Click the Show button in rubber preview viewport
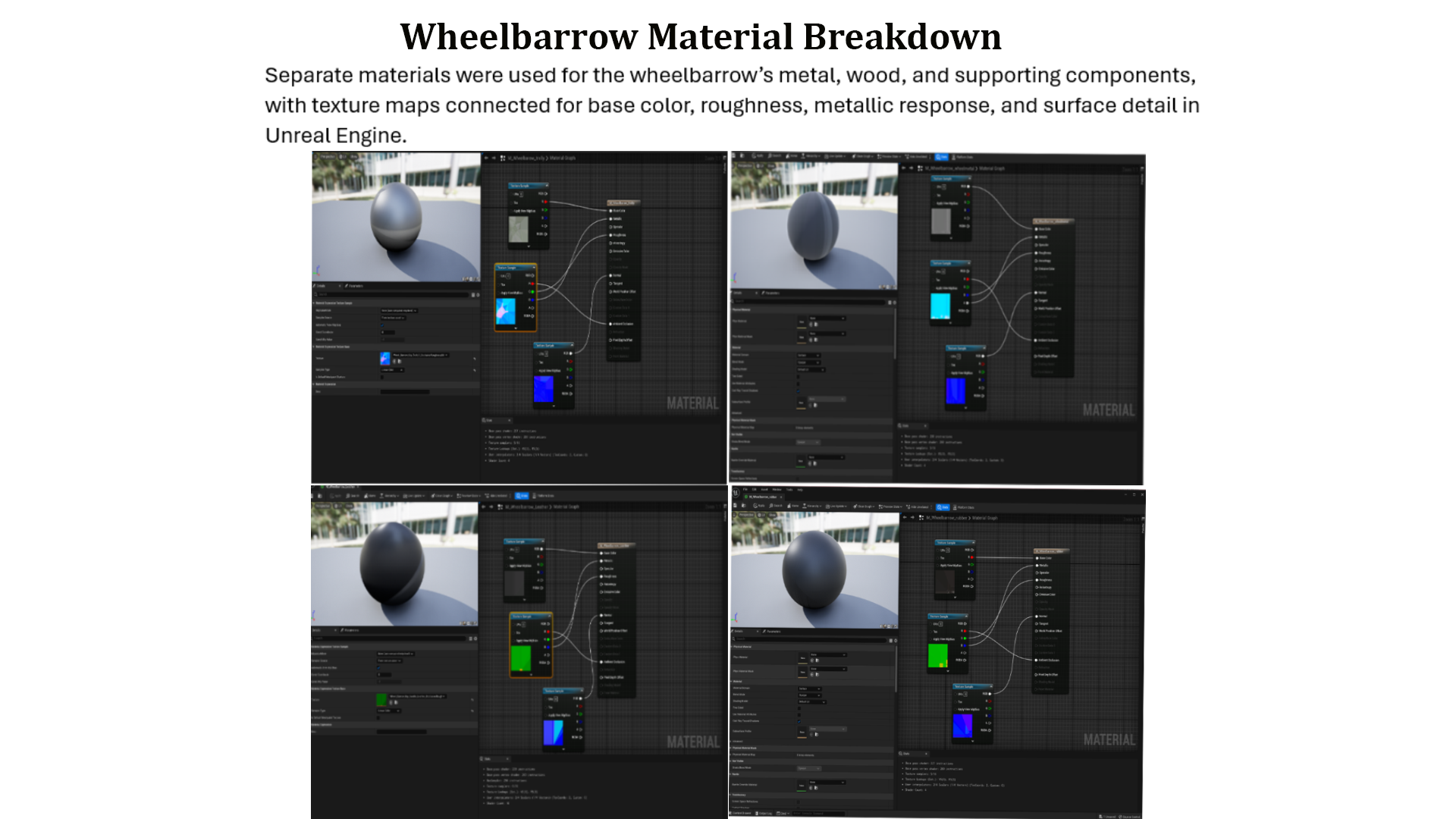This screenshot has width=1456, height=819. pyautogui.click(x=772, y=515)
